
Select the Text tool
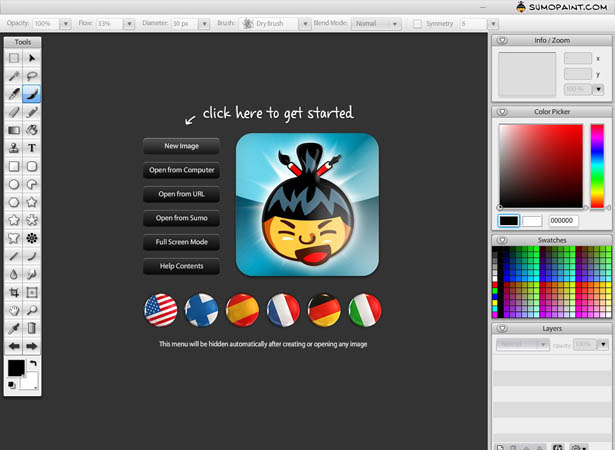[32, 148]
